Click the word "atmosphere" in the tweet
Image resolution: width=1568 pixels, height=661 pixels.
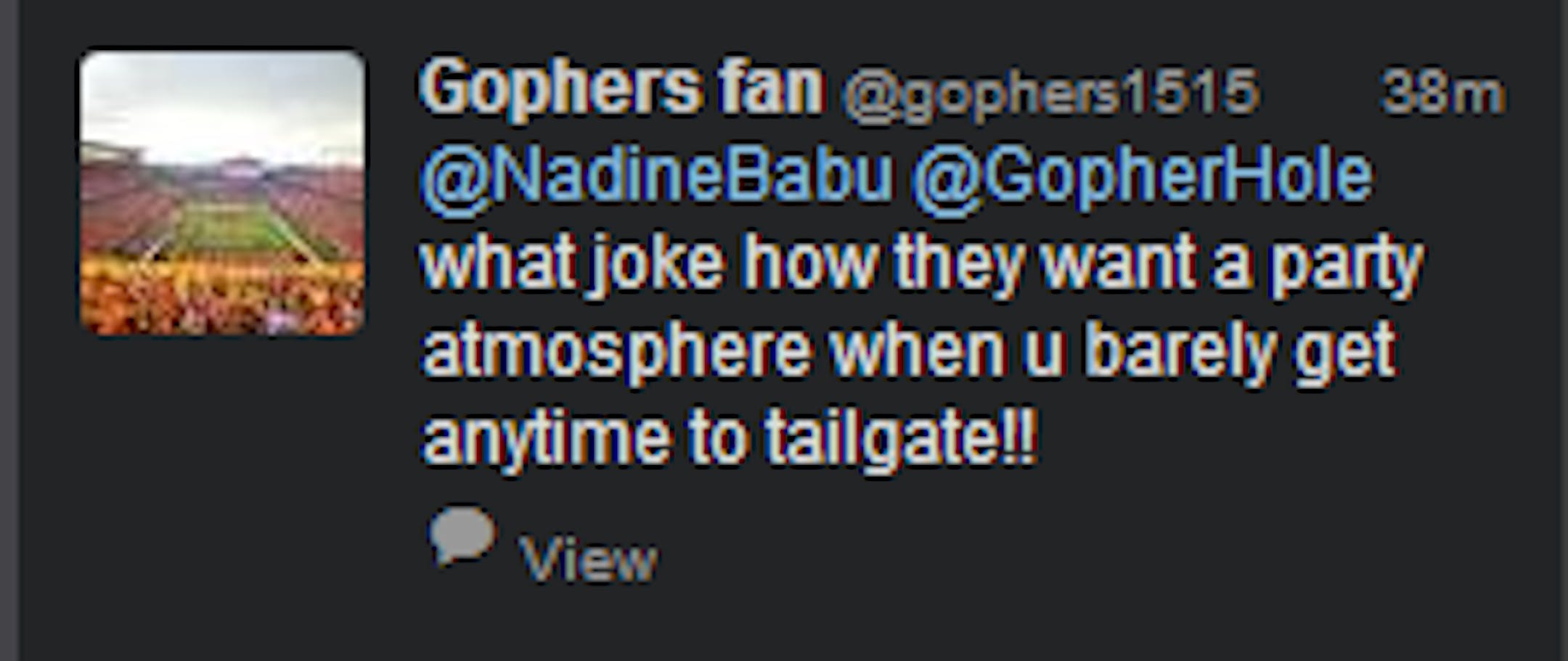pyautogui.click(x=616, y=352)
